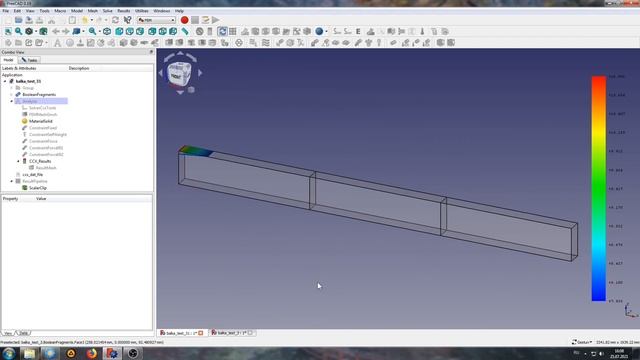Rotate view with navigation cube left arrow

point(160,73)
